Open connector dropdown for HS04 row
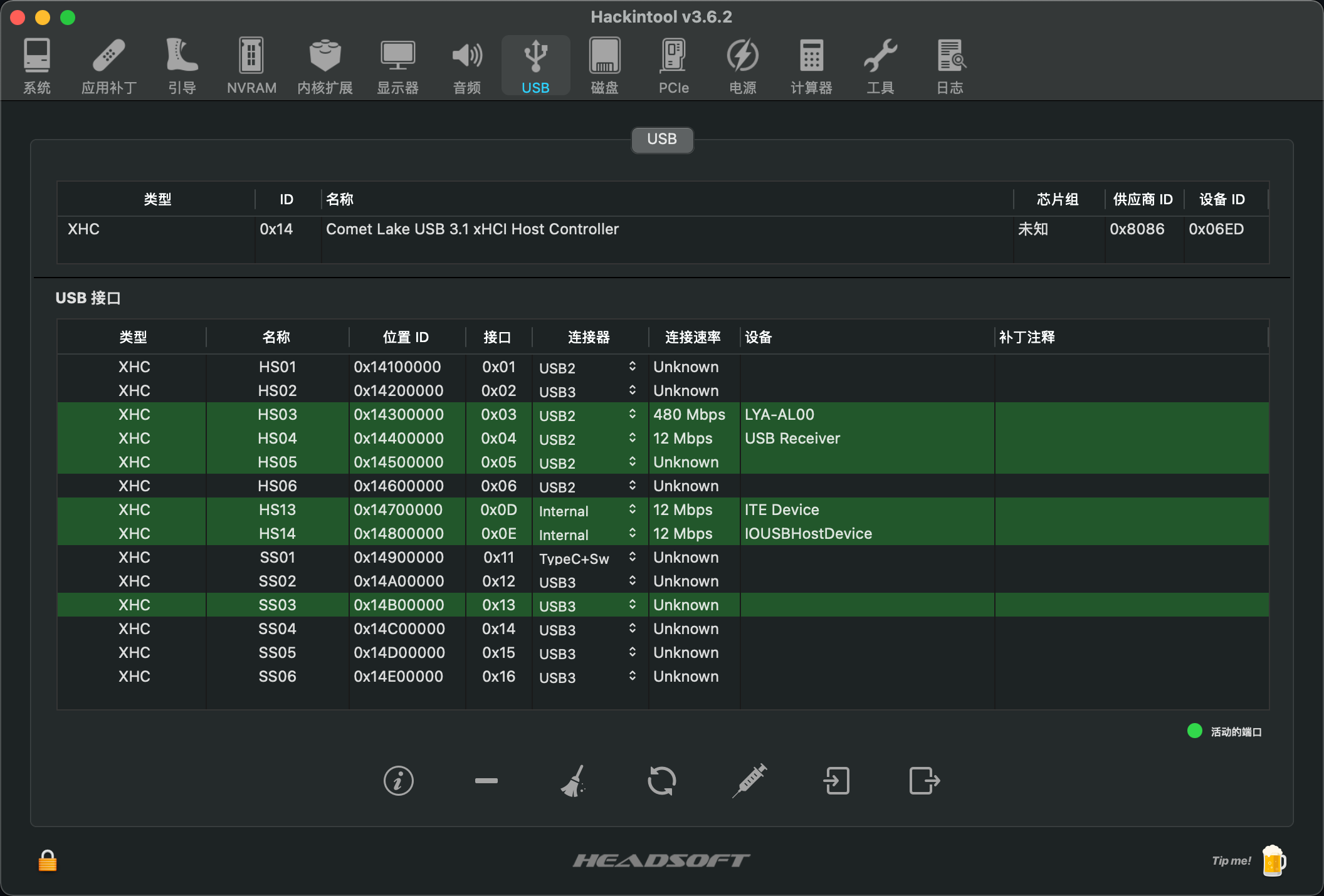 [587, 439]
